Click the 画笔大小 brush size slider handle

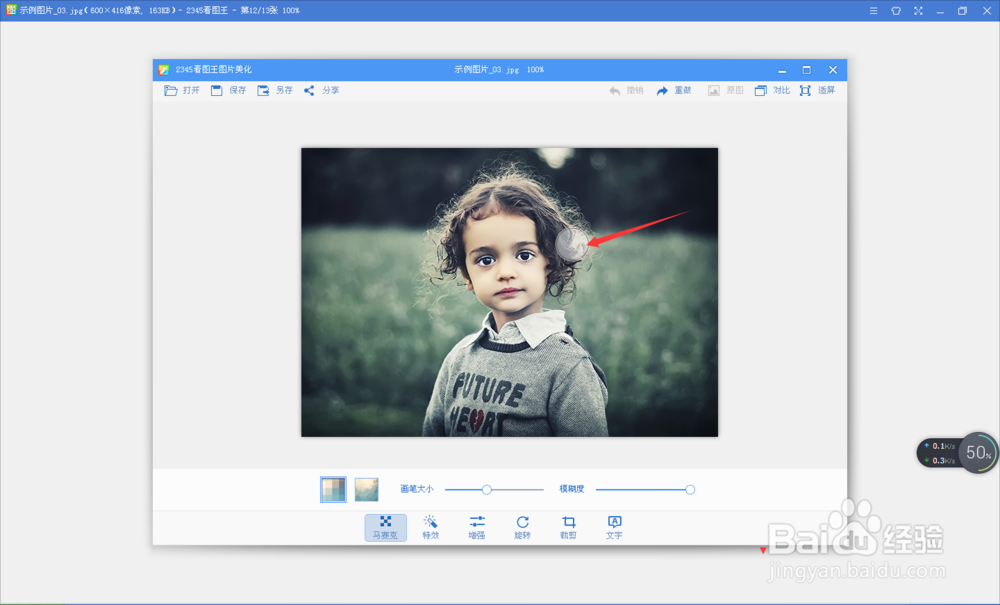[x=487, y=490]
